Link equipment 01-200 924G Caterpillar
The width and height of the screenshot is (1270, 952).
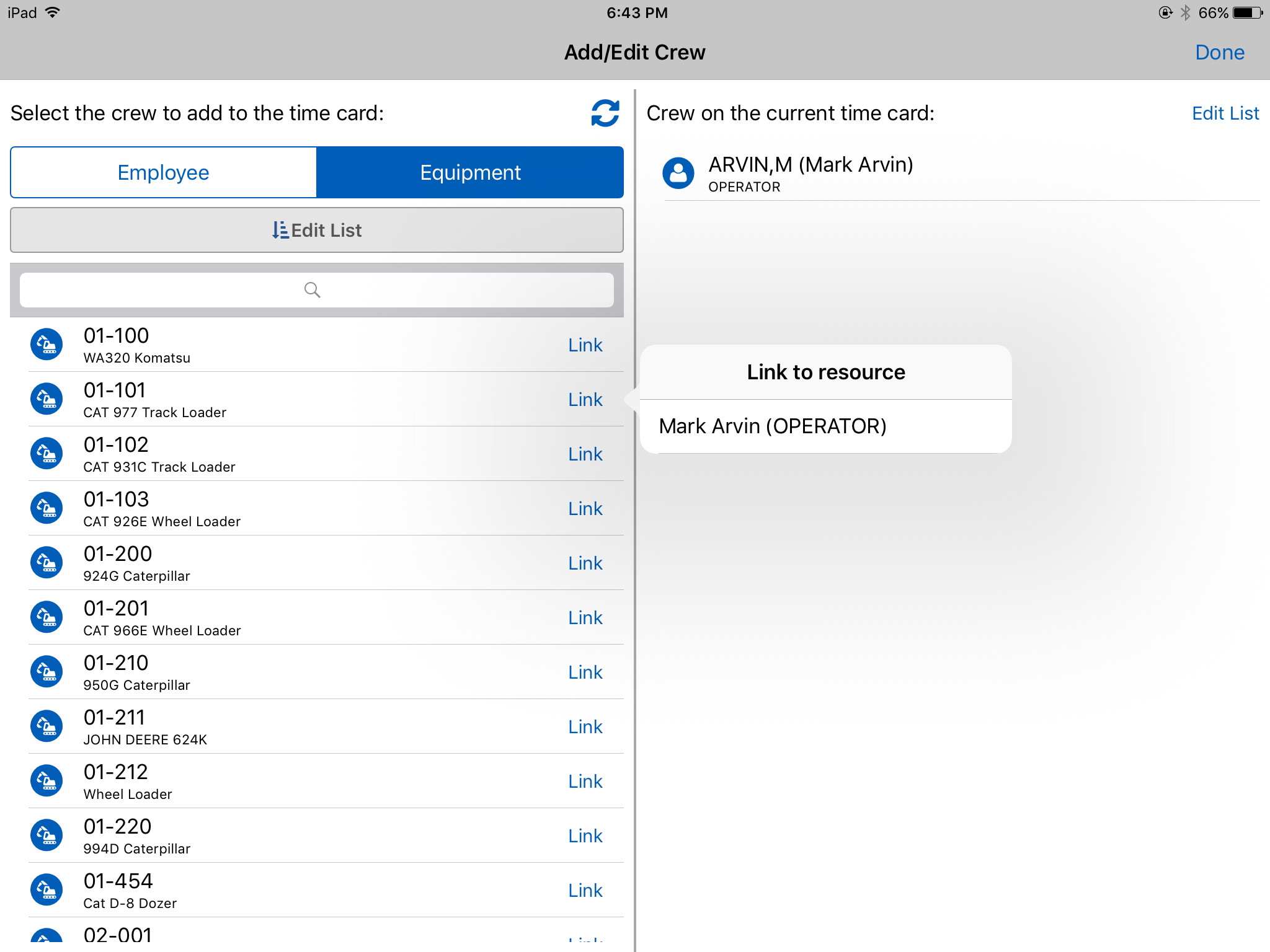coord(585,563)
